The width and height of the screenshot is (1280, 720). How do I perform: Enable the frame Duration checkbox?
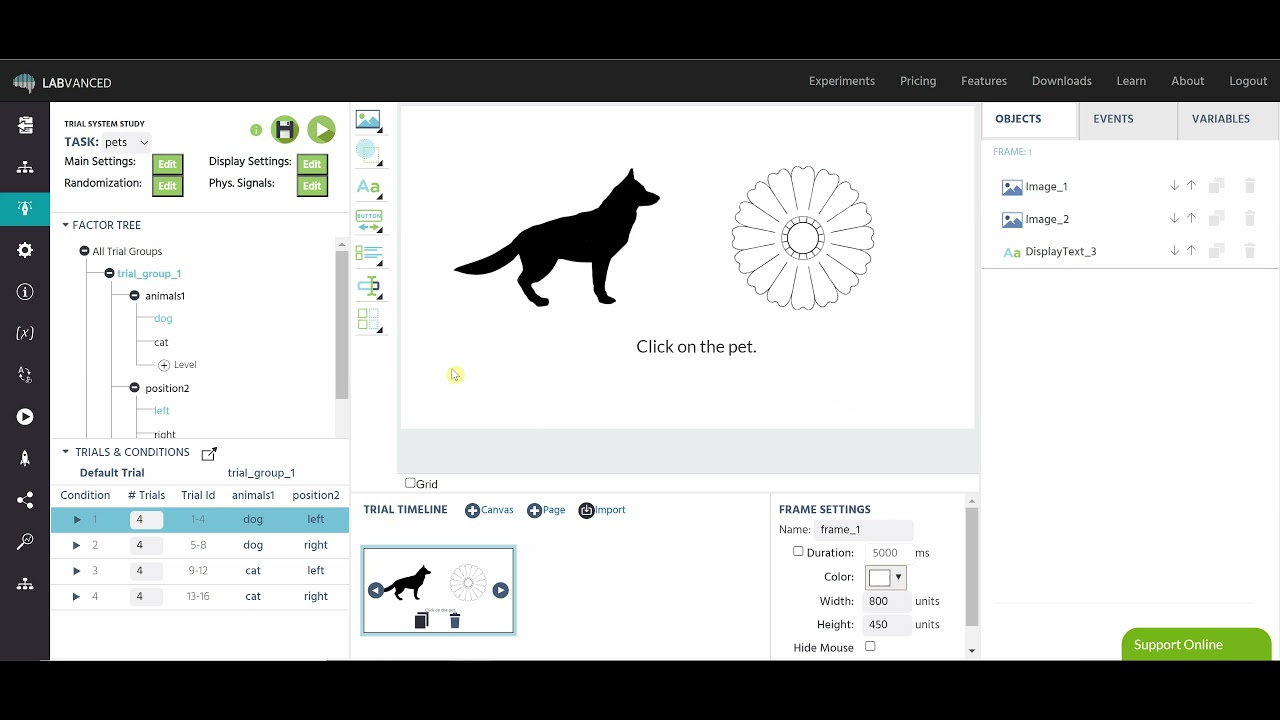798,551
